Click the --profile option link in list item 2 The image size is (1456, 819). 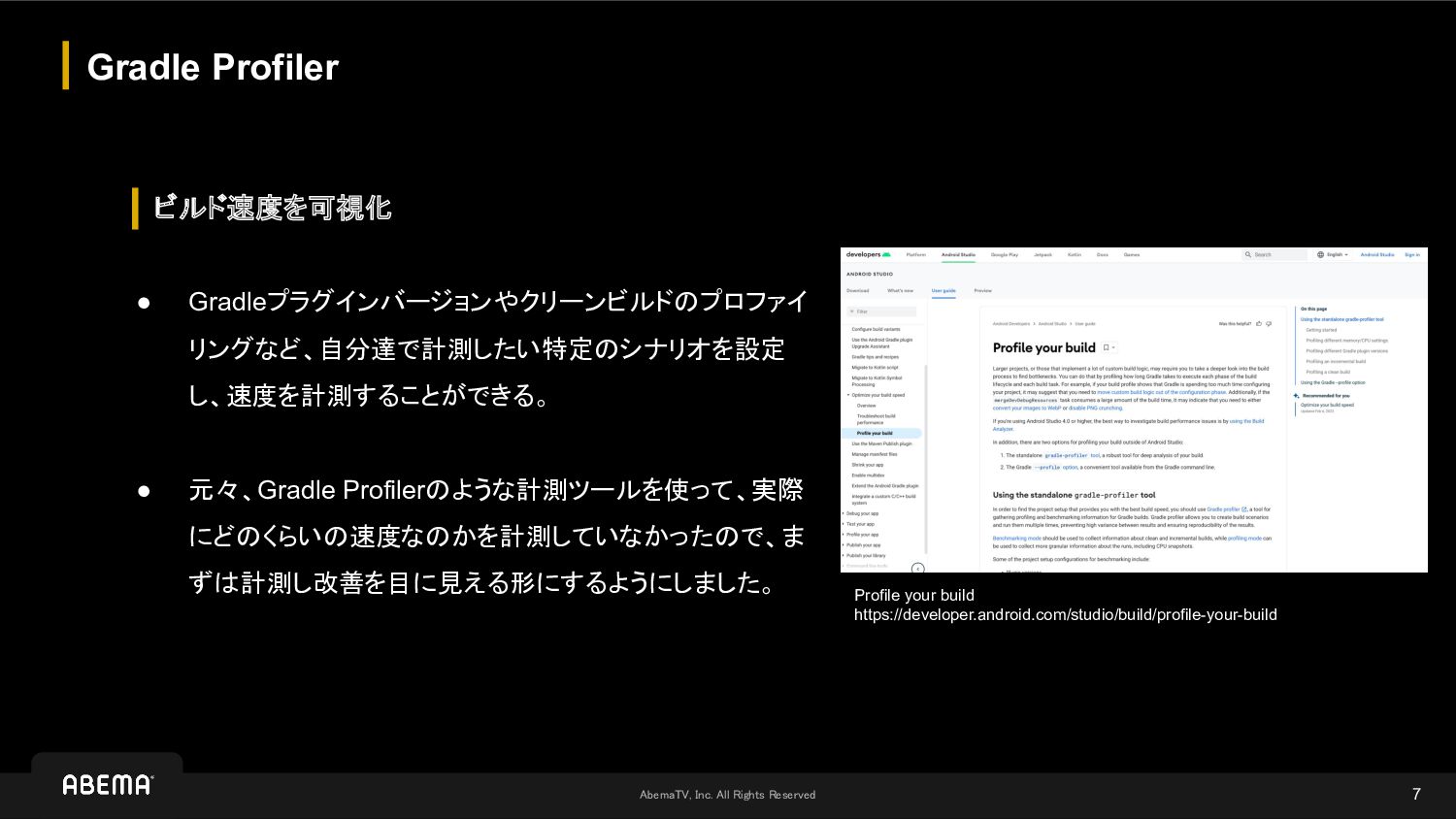[x=1056, y=467]
